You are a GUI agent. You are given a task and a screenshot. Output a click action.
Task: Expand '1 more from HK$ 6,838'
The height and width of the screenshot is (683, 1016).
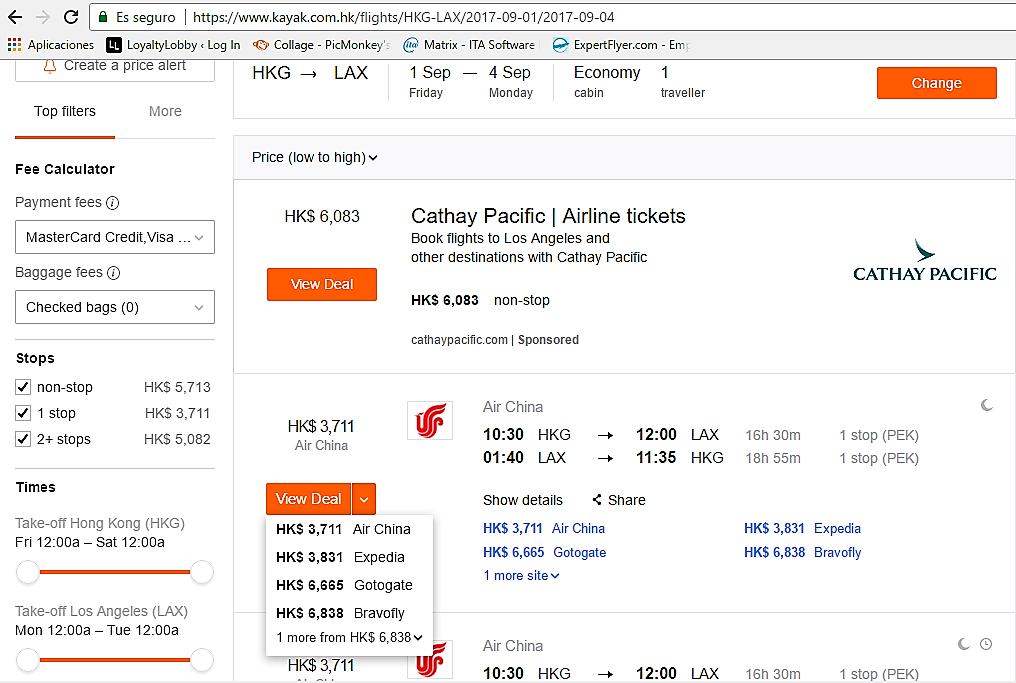click(349, 638)
